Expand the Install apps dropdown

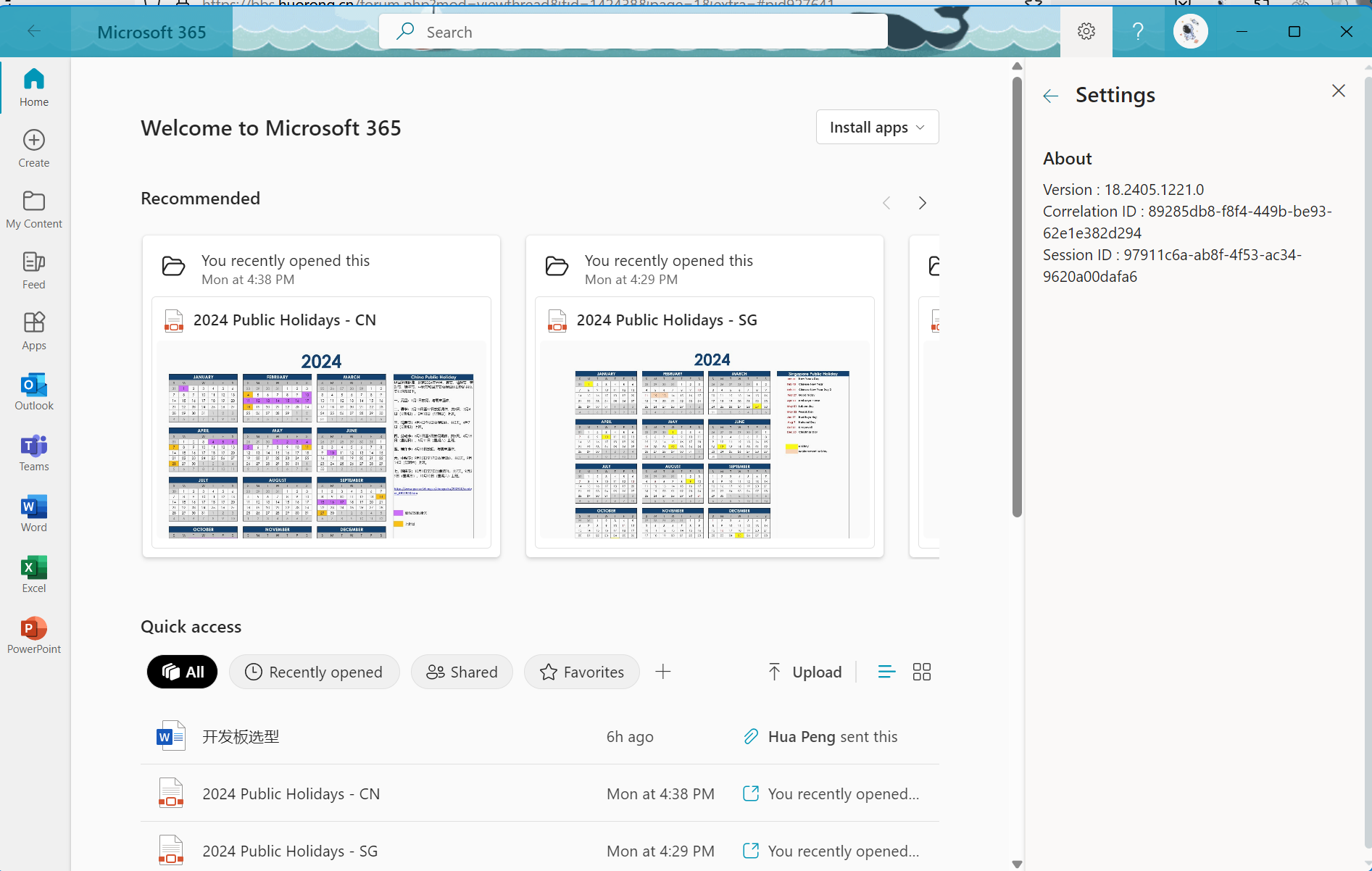[877, 127]
